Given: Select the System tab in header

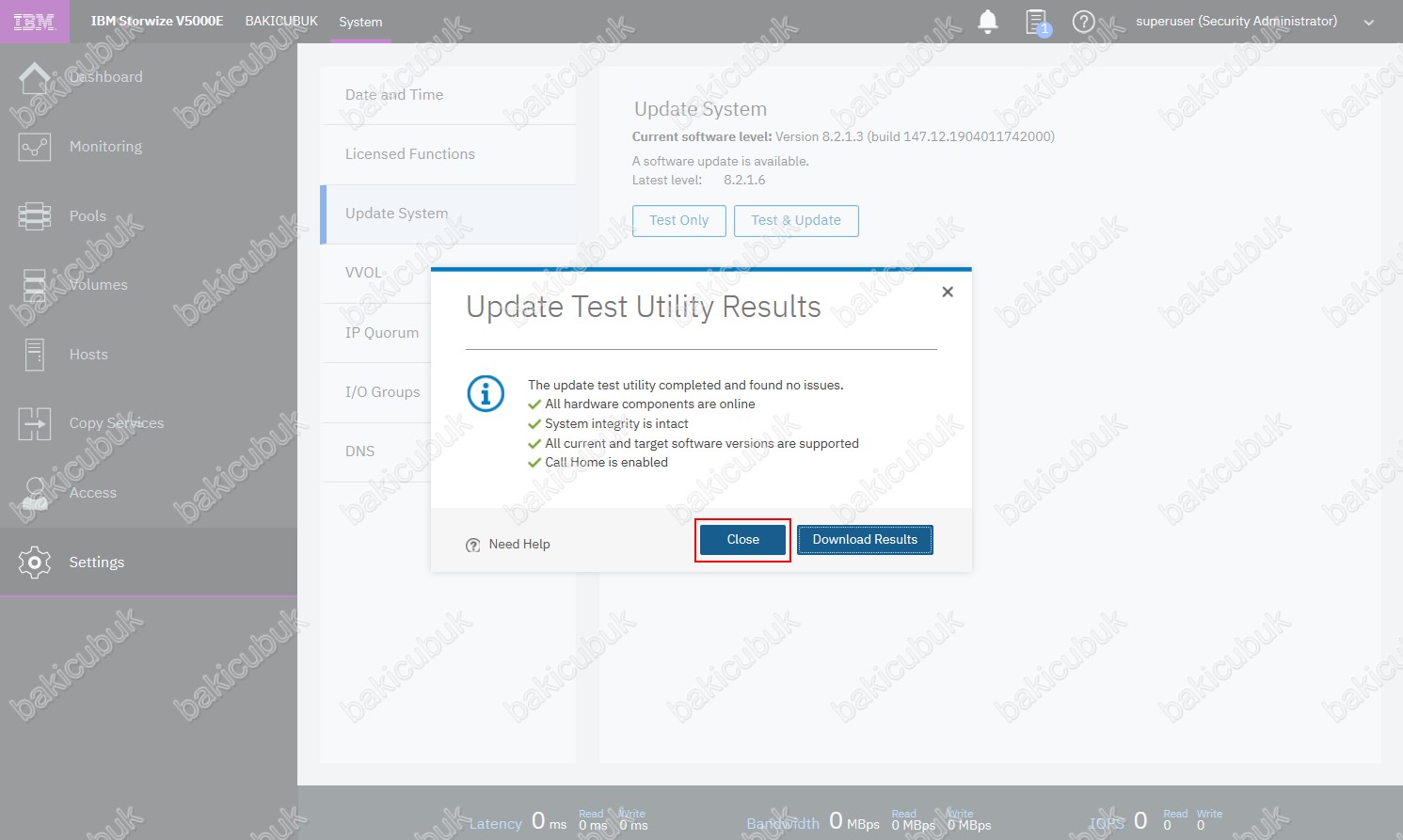Looking at the screenshot, I should [x=360, y=22].
